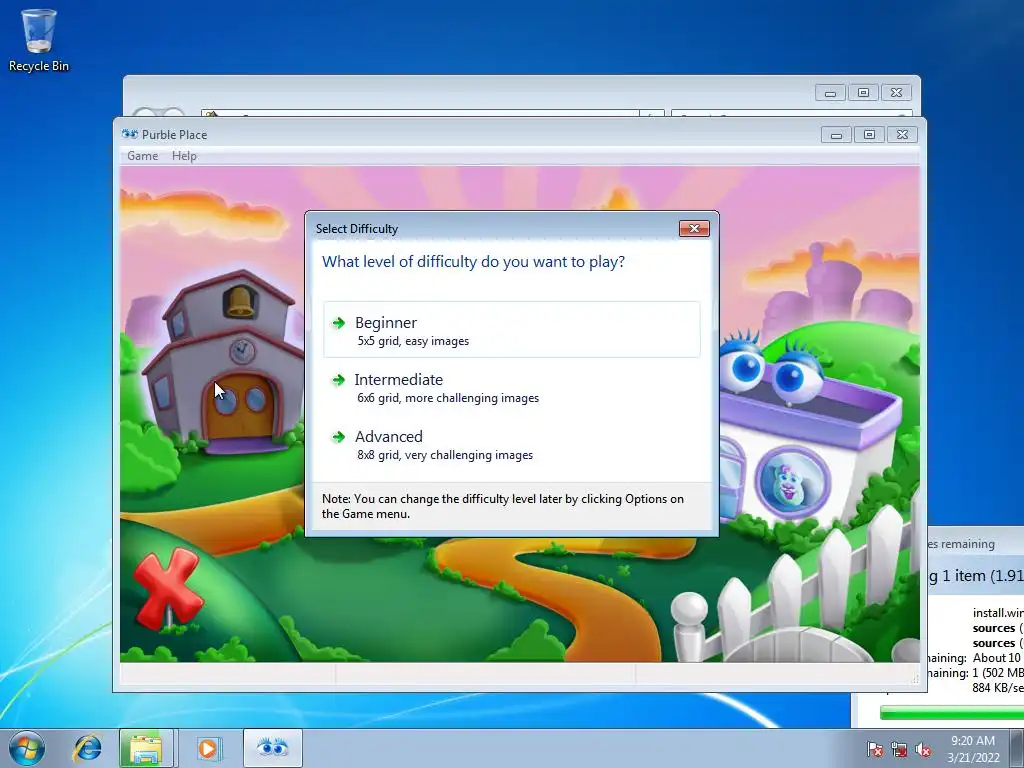1024x768 pixels.
Task: Click the round purble portrait window on the shop
Action: tap(792, 483)
